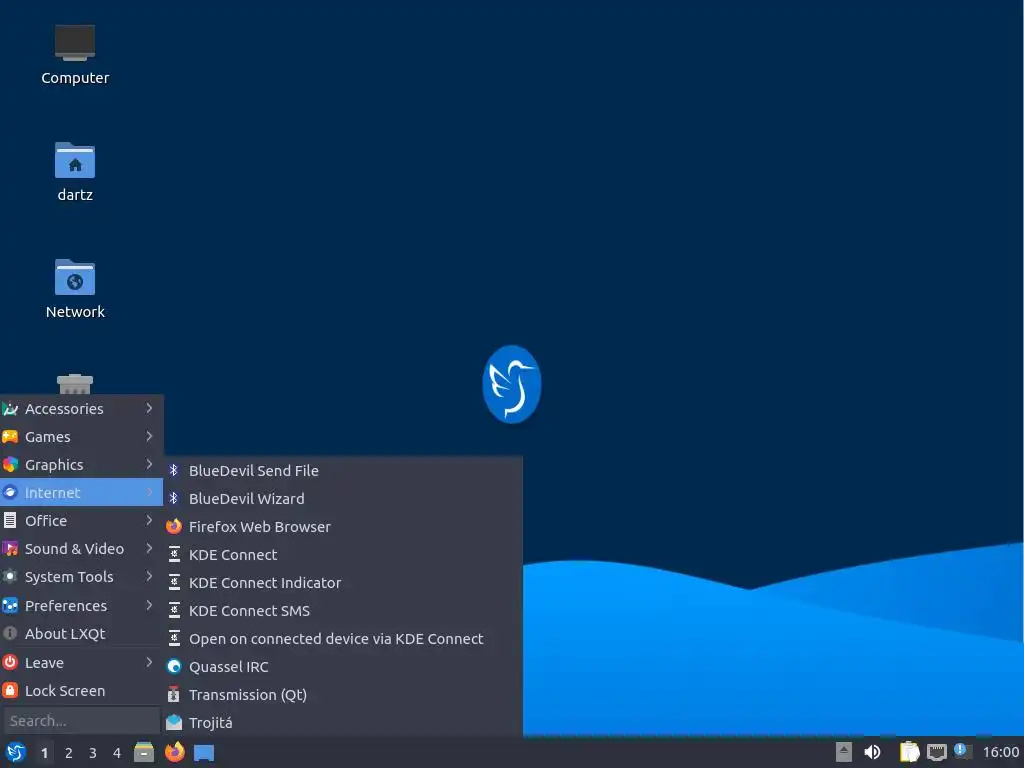Viewport: 1024px width, 768px height.
Task: Switch to virtual desktop 3
Action: (93, 753)
